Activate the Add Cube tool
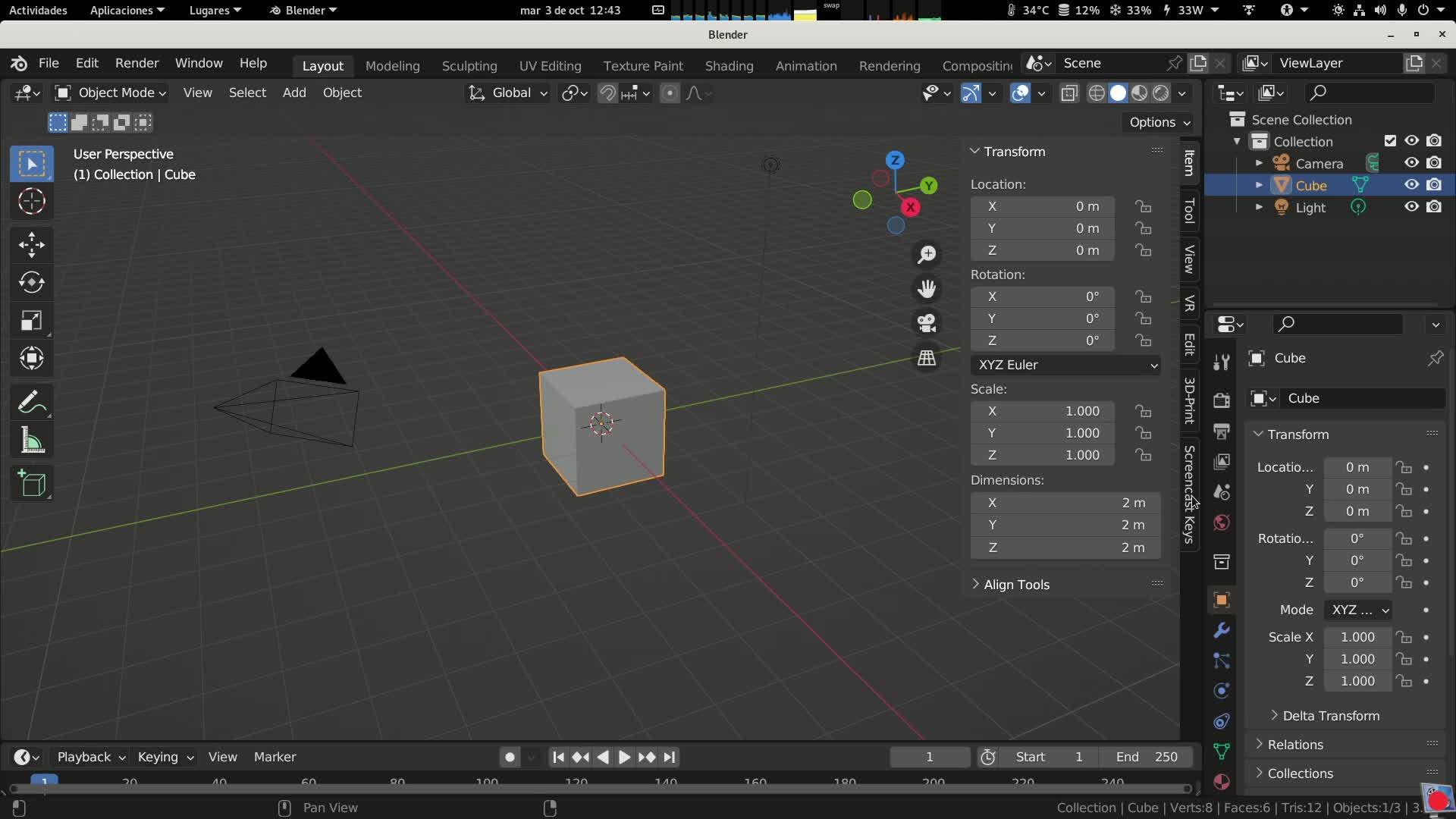The width and height of the screenshot is (1456, 819). click(x=31, y=484)
